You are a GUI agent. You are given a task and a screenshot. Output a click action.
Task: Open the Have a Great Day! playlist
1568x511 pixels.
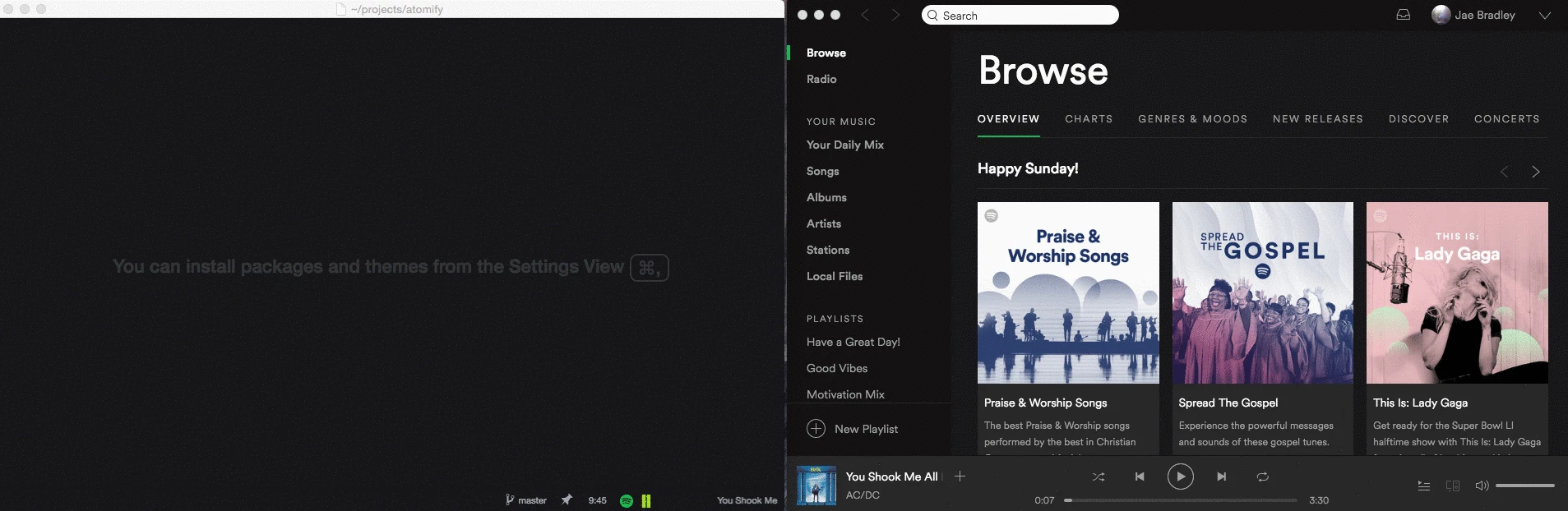[853, 342]
